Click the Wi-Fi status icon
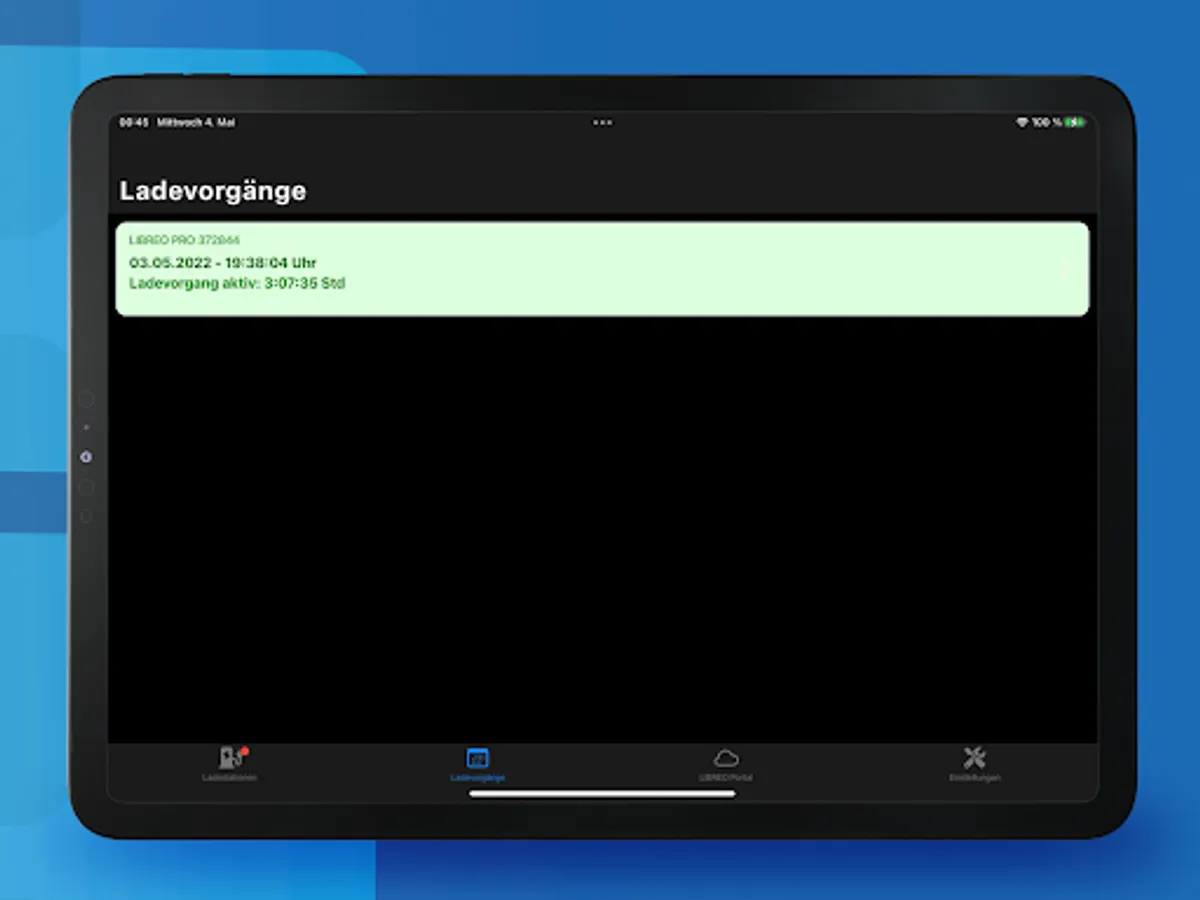 coord(1021,122)
